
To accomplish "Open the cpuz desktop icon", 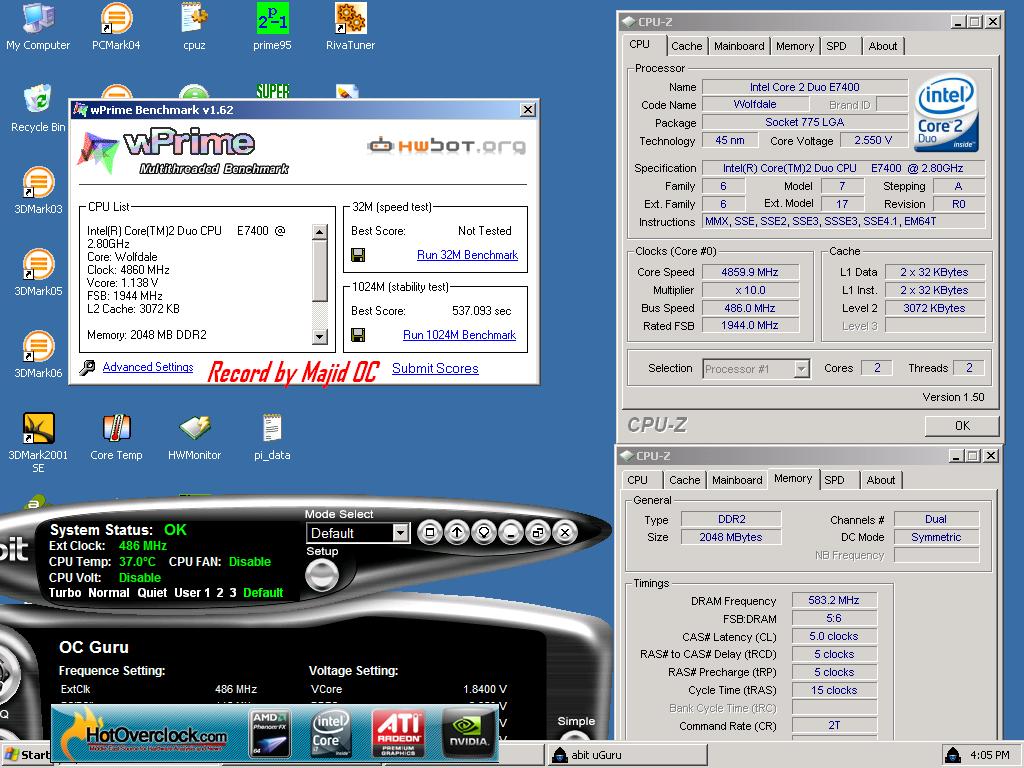I will [x=194, y=26].
